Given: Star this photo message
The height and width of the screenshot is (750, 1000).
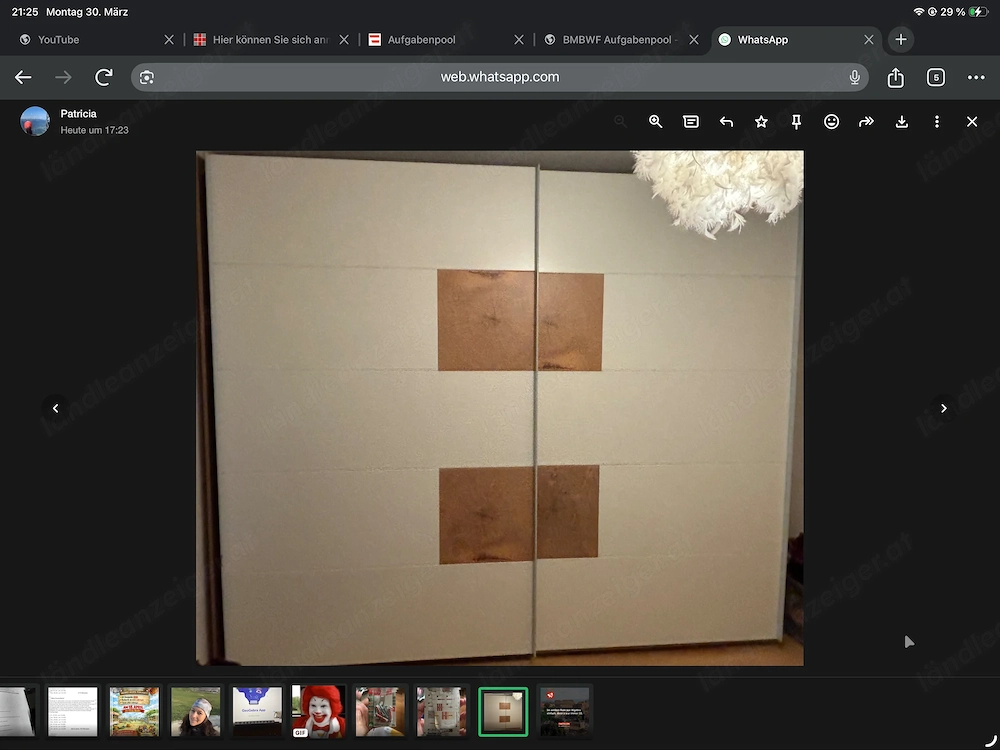Looking at the screenshot, I should point(761,121).
